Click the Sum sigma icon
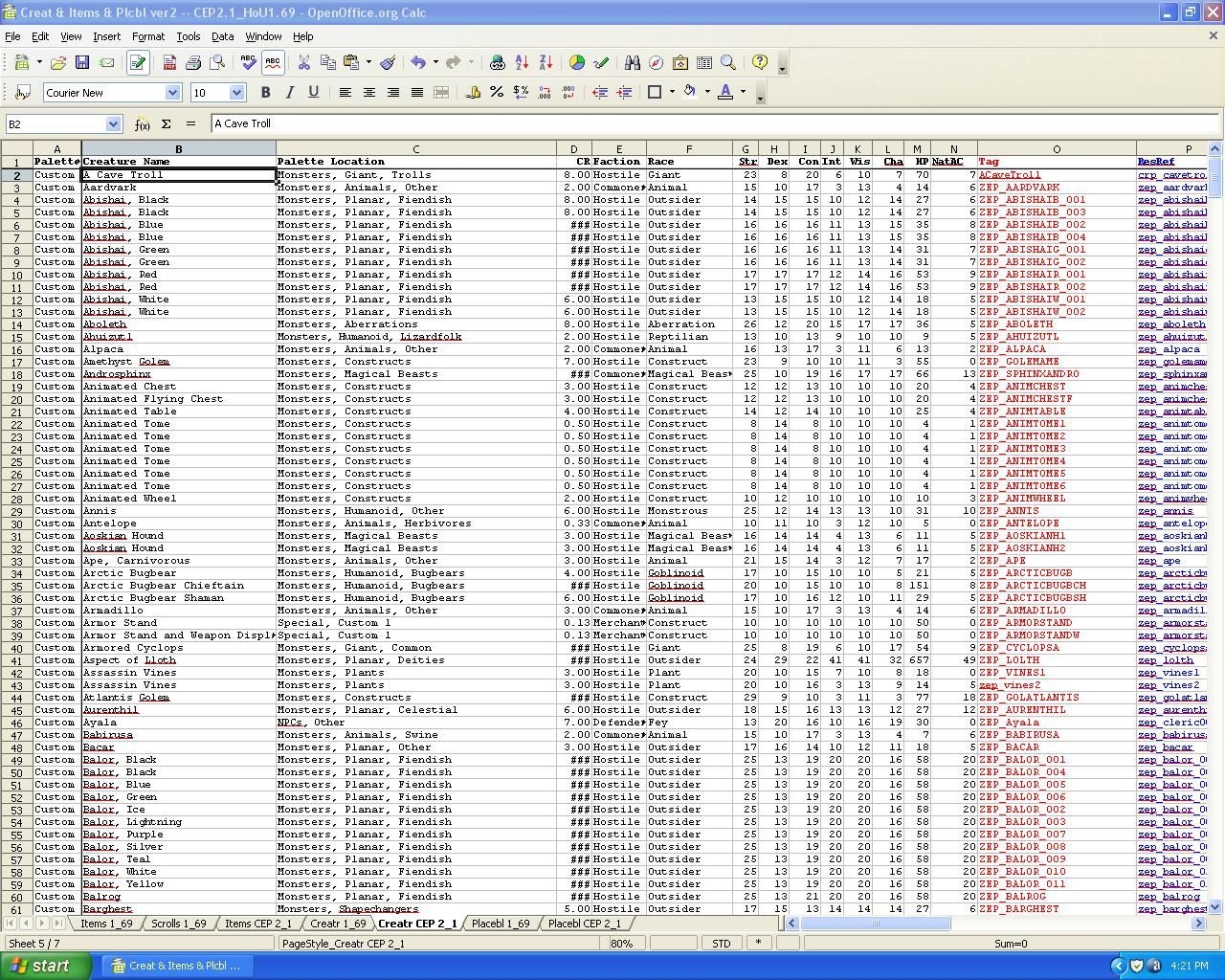Screen dimensions: 1225x980 point(166,123)
